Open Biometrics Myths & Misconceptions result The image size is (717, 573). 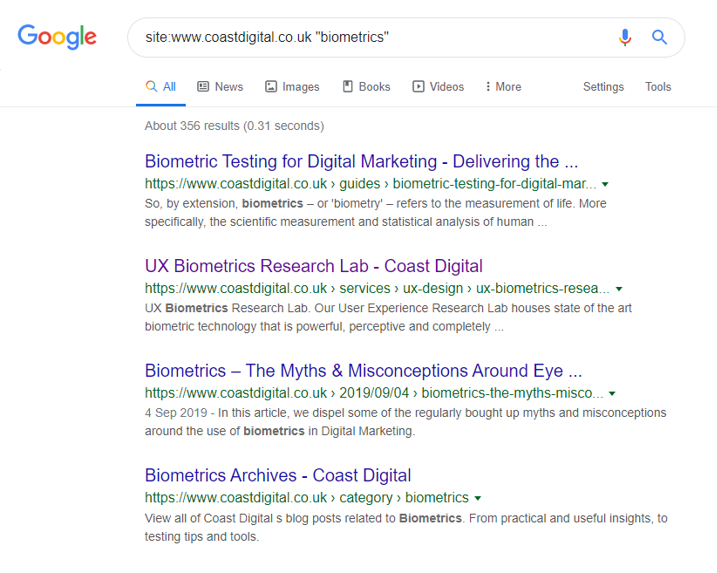point(364,371)
